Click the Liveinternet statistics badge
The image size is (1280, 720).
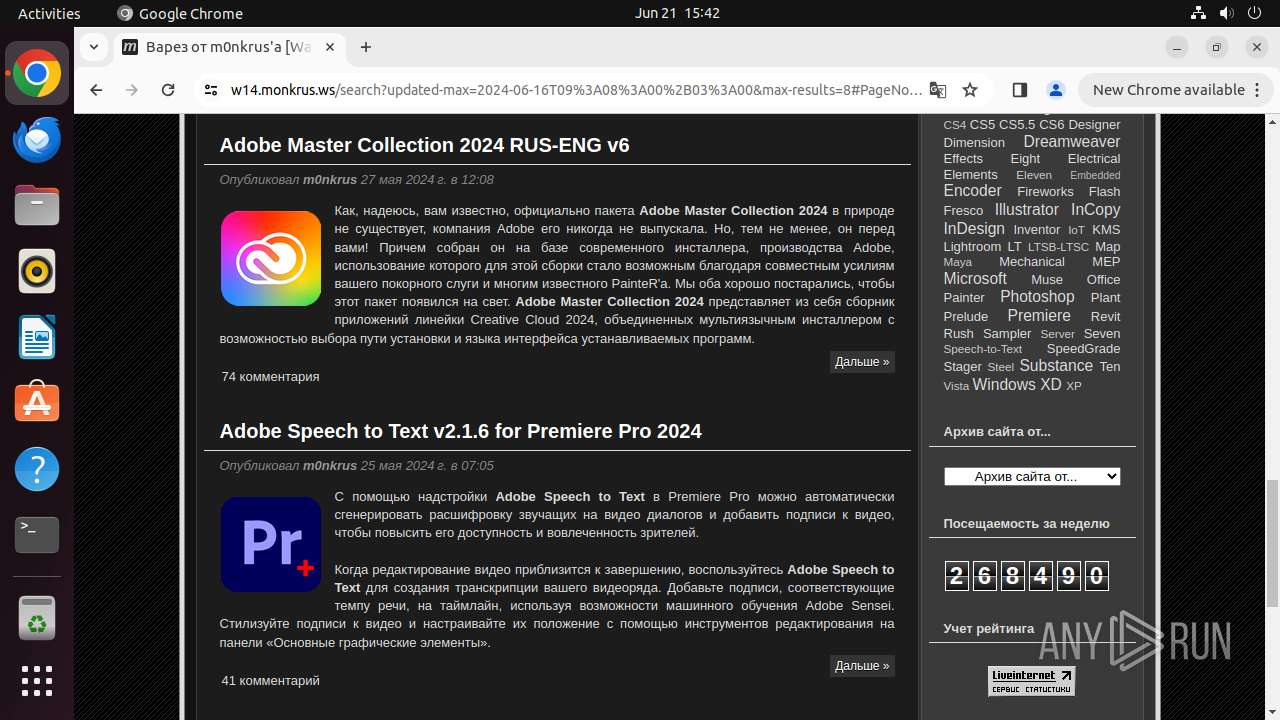coord(1031,681)
